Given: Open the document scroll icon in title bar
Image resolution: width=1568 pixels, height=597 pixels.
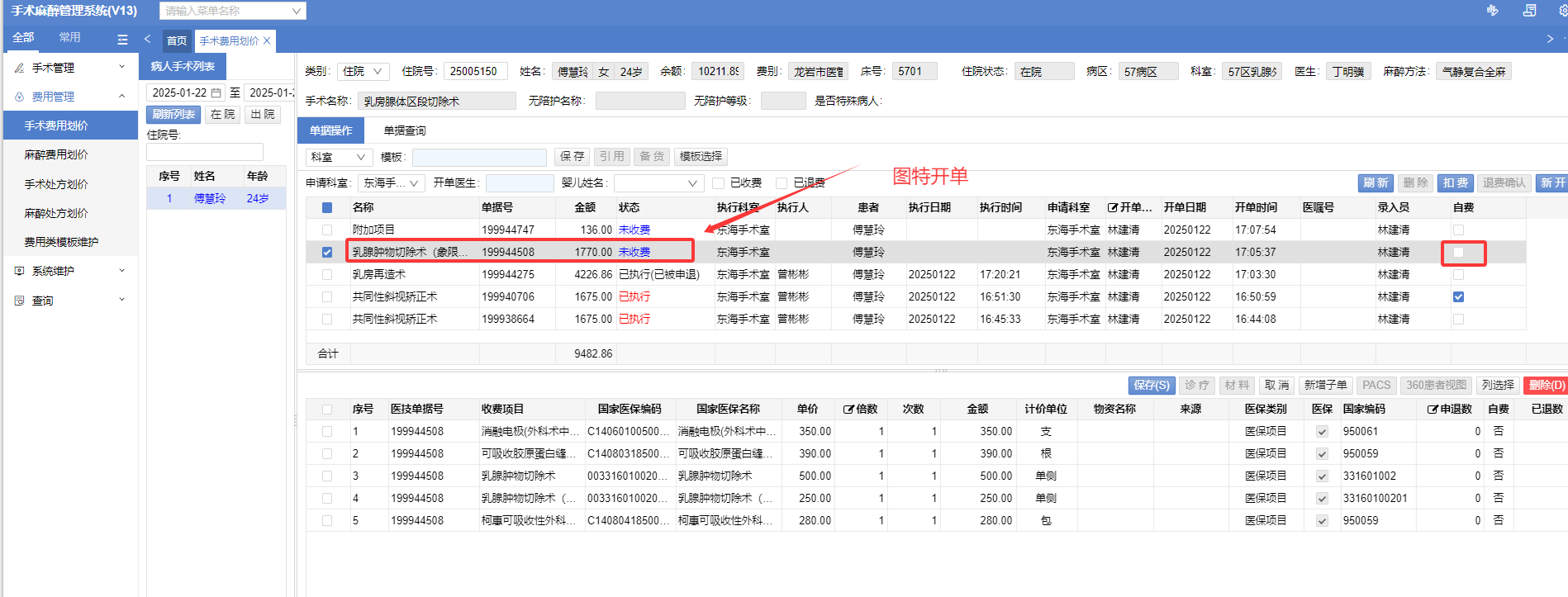Looking at the screenshot, I should click(x=1530, y=11).
